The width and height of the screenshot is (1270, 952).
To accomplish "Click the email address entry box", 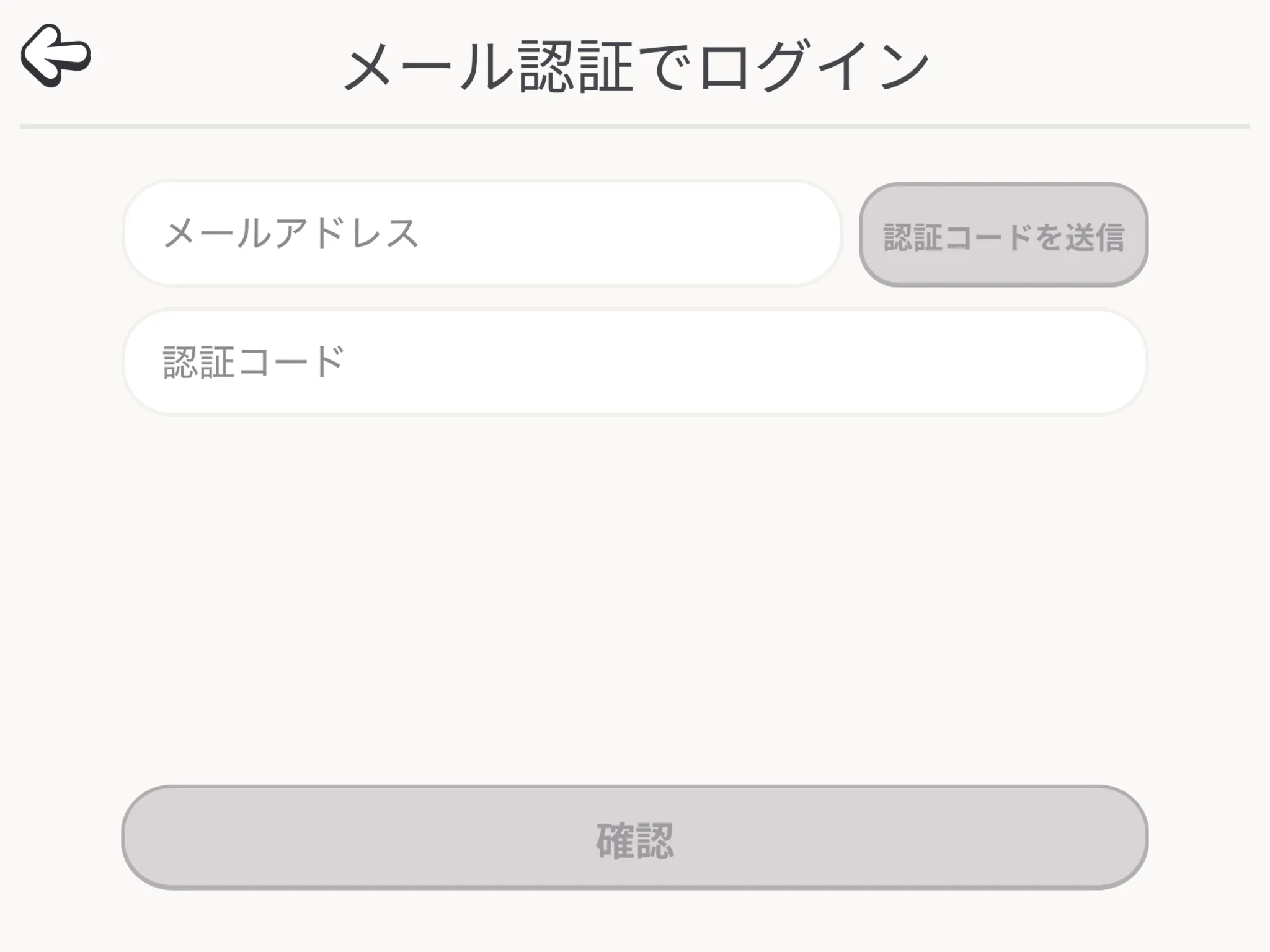I will (482, 234).
